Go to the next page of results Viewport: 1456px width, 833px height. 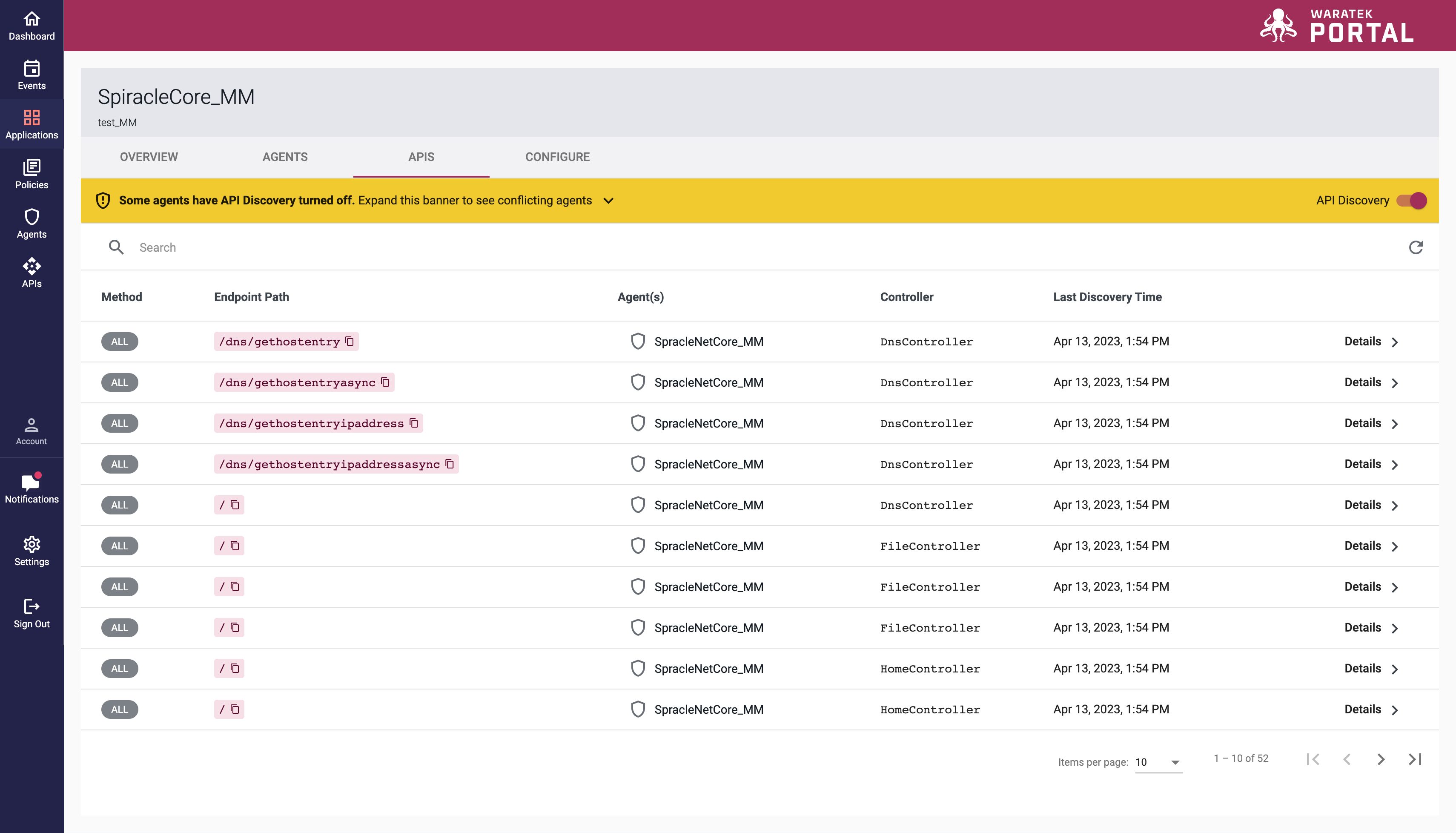(1381, 759)
